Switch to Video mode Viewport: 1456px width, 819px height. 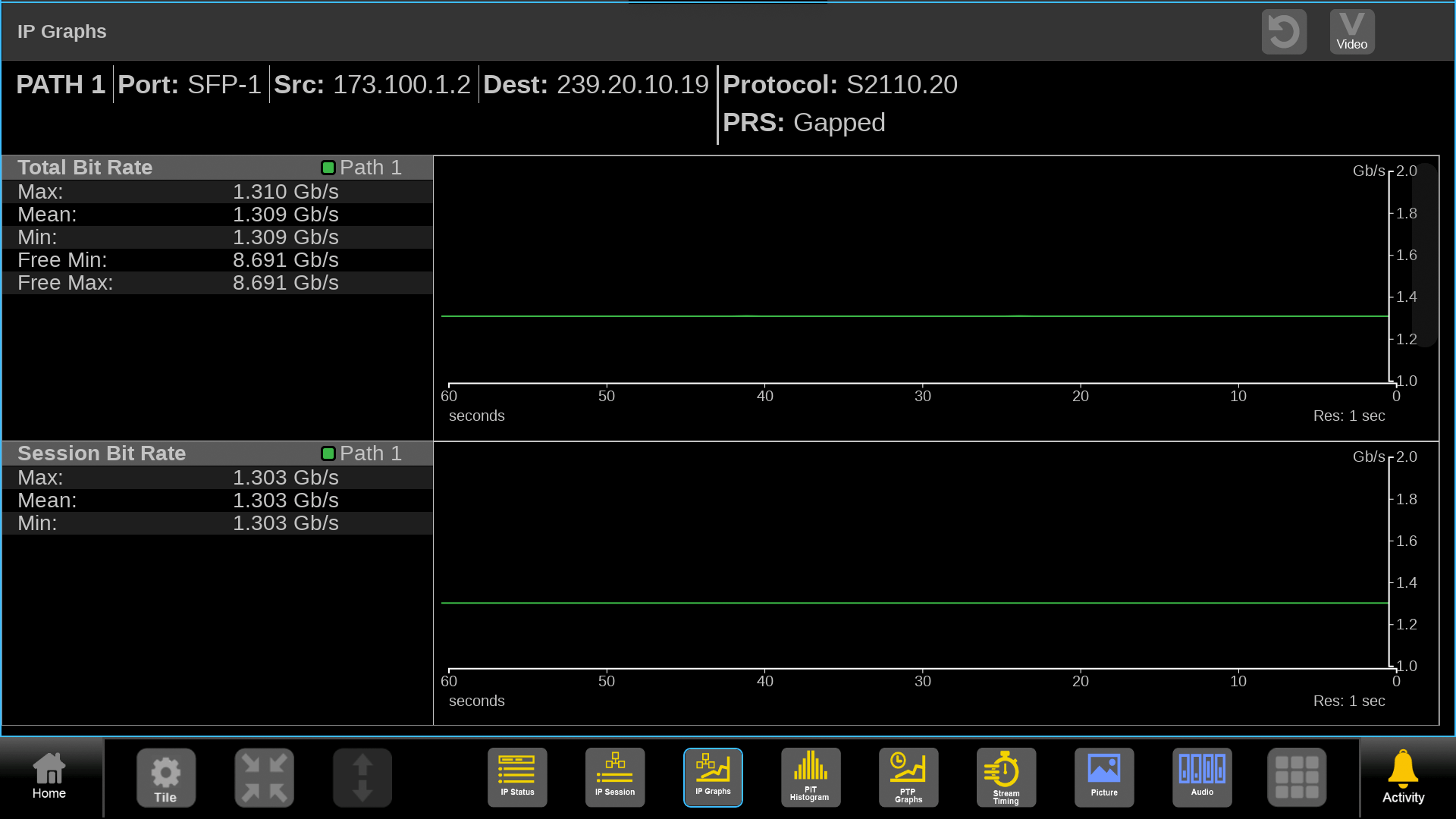(x=1352, y=32)
